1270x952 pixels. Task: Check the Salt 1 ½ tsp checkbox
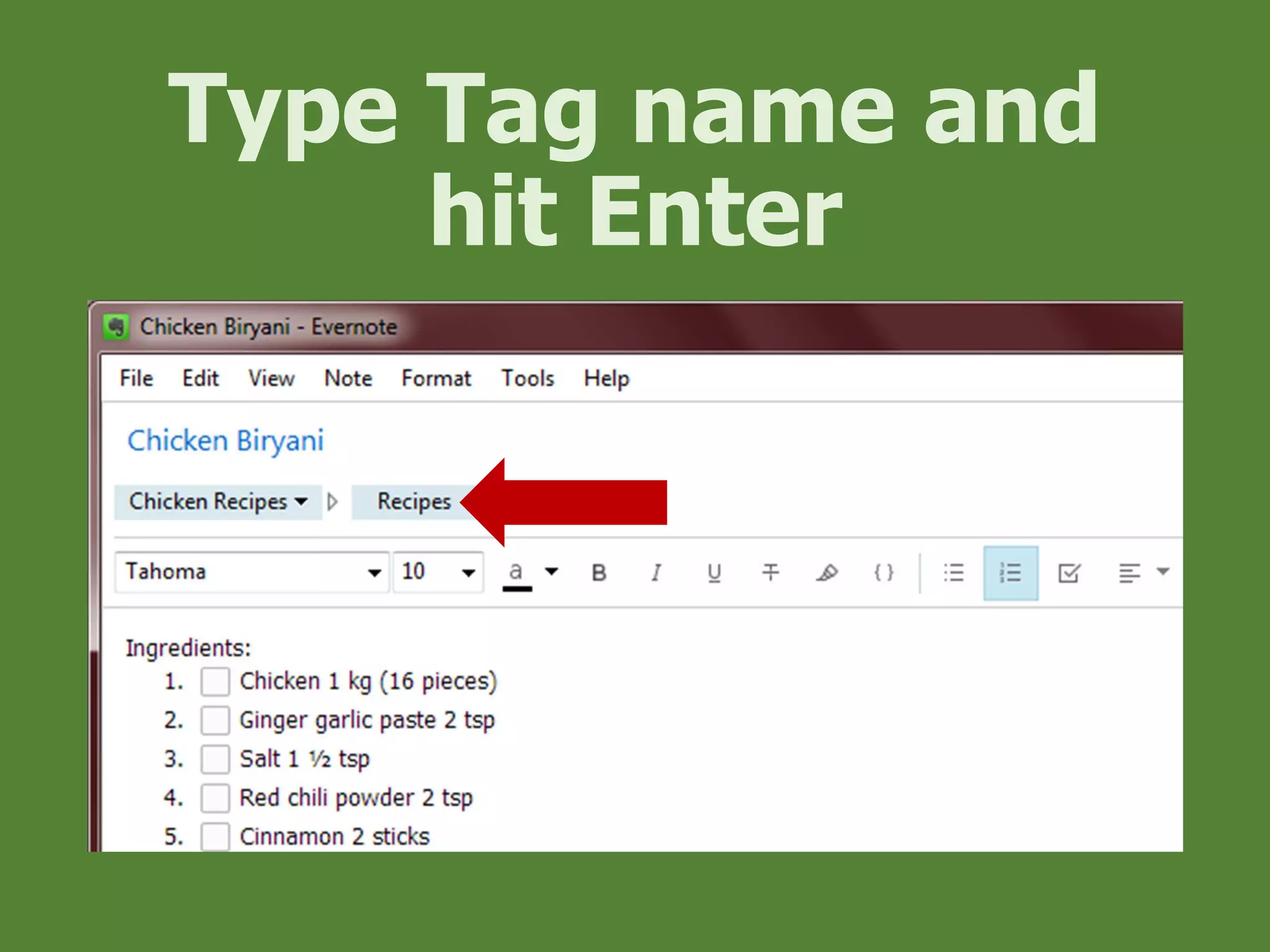click(215, 759)
